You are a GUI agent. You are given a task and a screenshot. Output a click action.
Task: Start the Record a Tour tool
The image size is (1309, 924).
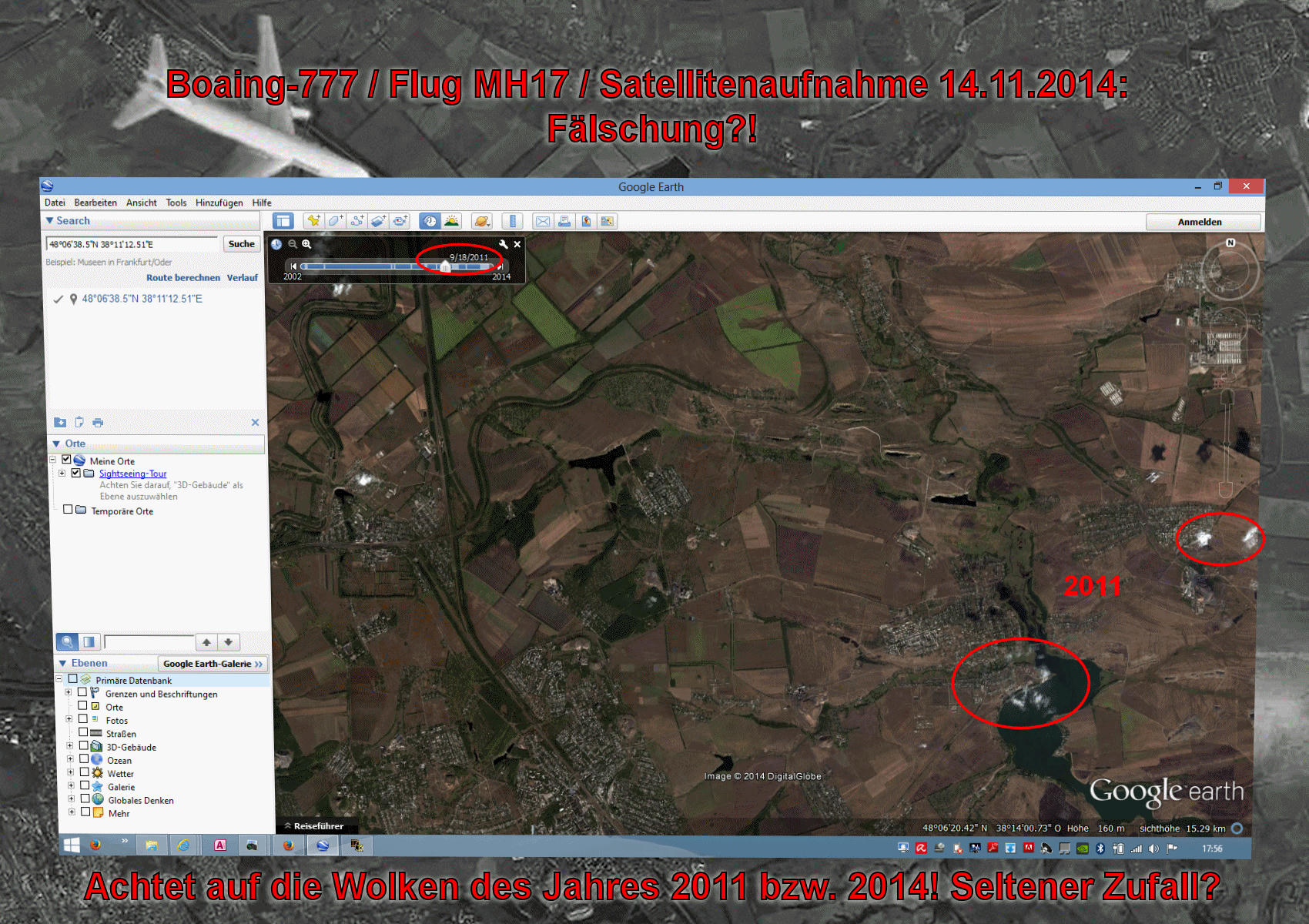tap(400, 222)
